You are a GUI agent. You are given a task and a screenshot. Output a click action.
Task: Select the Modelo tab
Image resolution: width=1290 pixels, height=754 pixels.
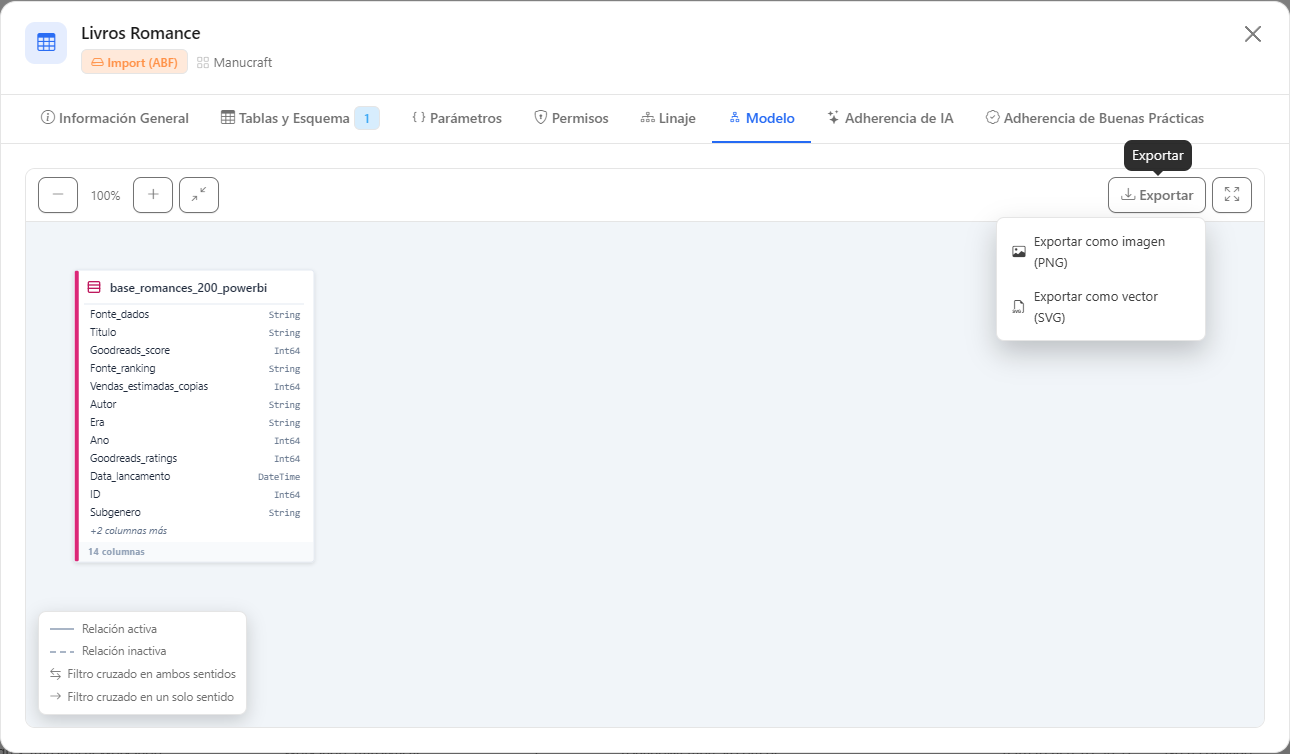[761, 118]
